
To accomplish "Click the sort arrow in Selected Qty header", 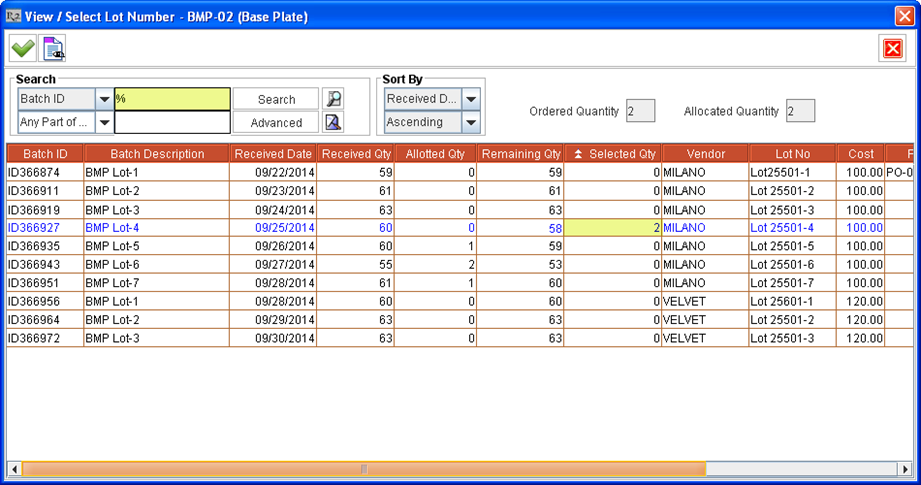I will tap(577, 154).
